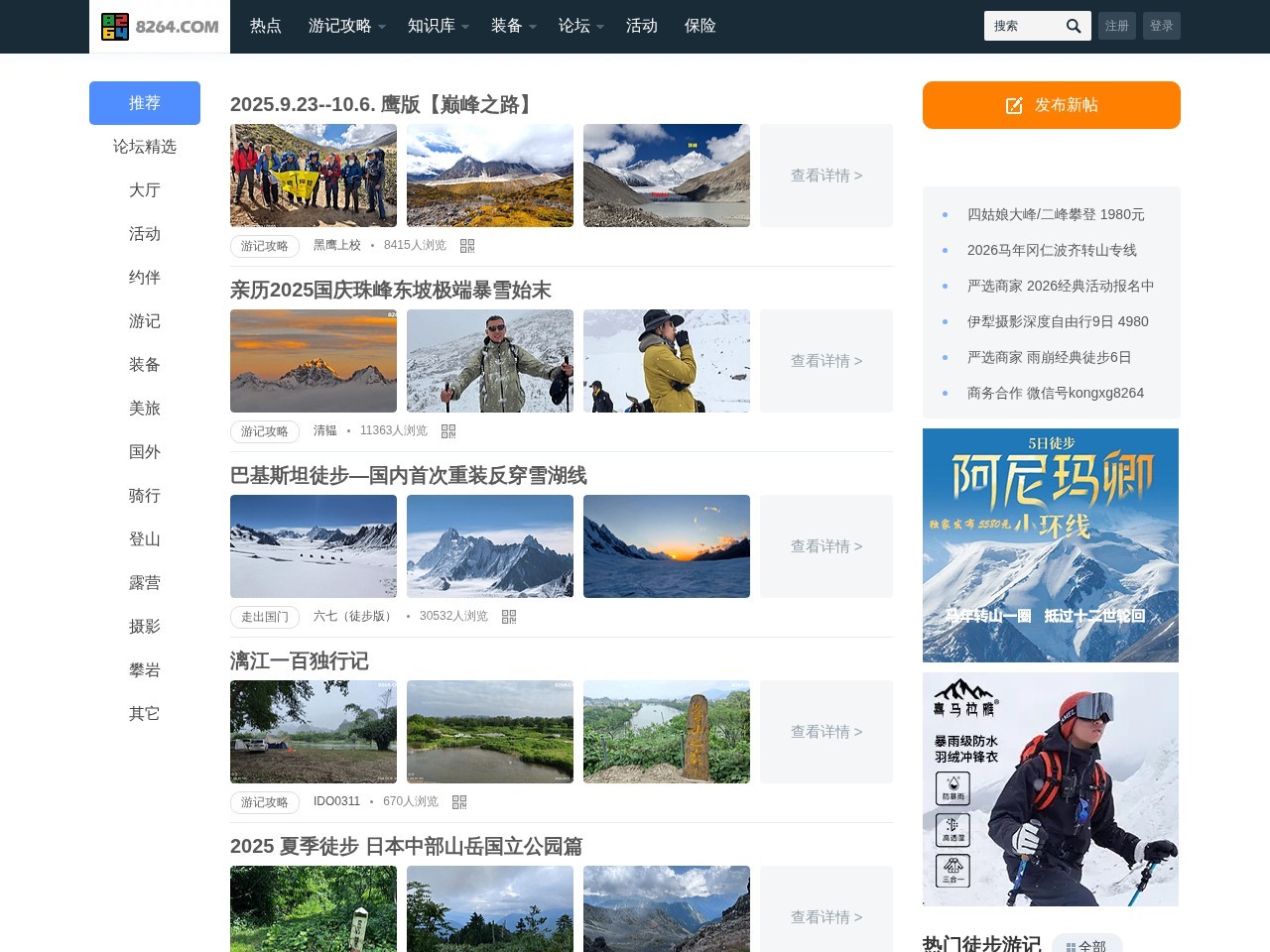
Task: View details (查看详情) for 巴基斯坦徒步 post
Action: click(x=826, y=546)
